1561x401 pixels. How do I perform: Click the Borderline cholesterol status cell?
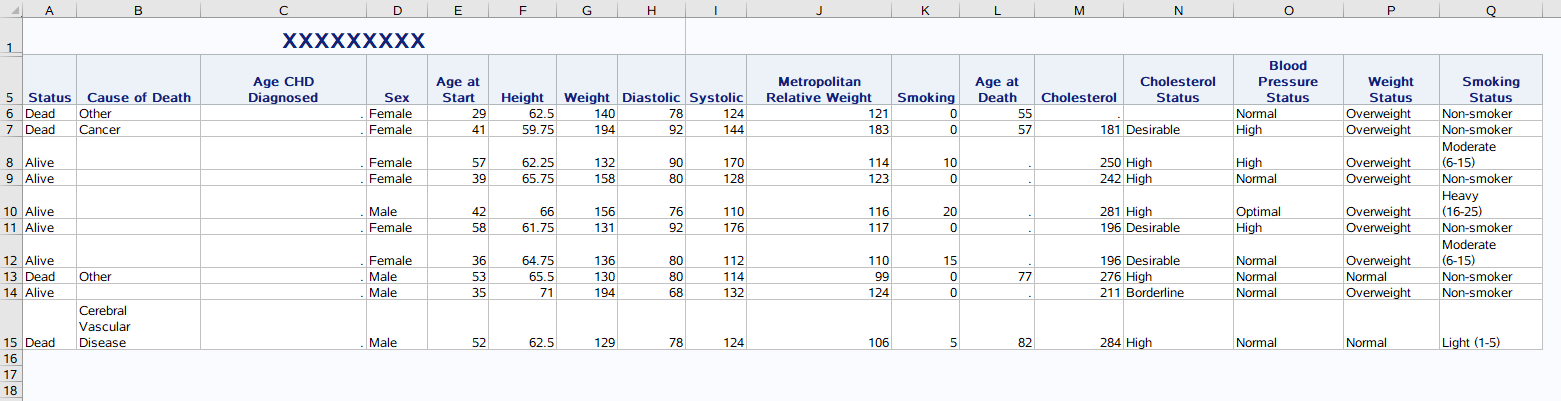[x=1177, y=293]
